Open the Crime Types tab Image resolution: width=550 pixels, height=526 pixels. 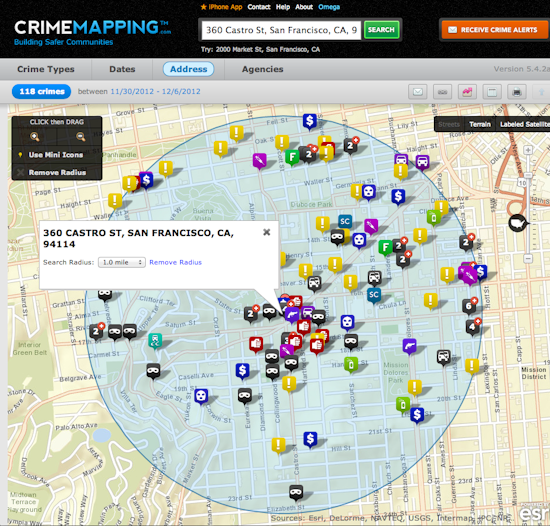coord(46,69)
